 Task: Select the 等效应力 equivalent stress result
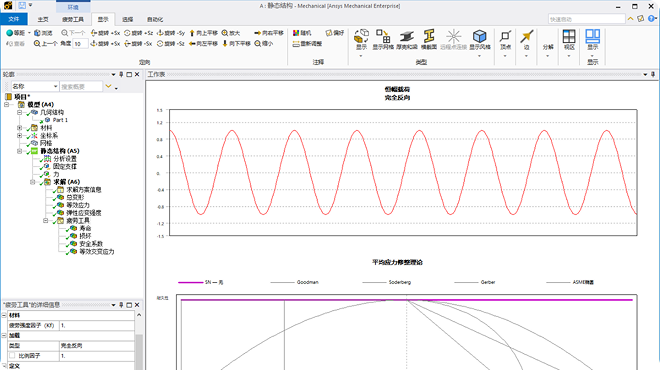[x=78, y=205]
